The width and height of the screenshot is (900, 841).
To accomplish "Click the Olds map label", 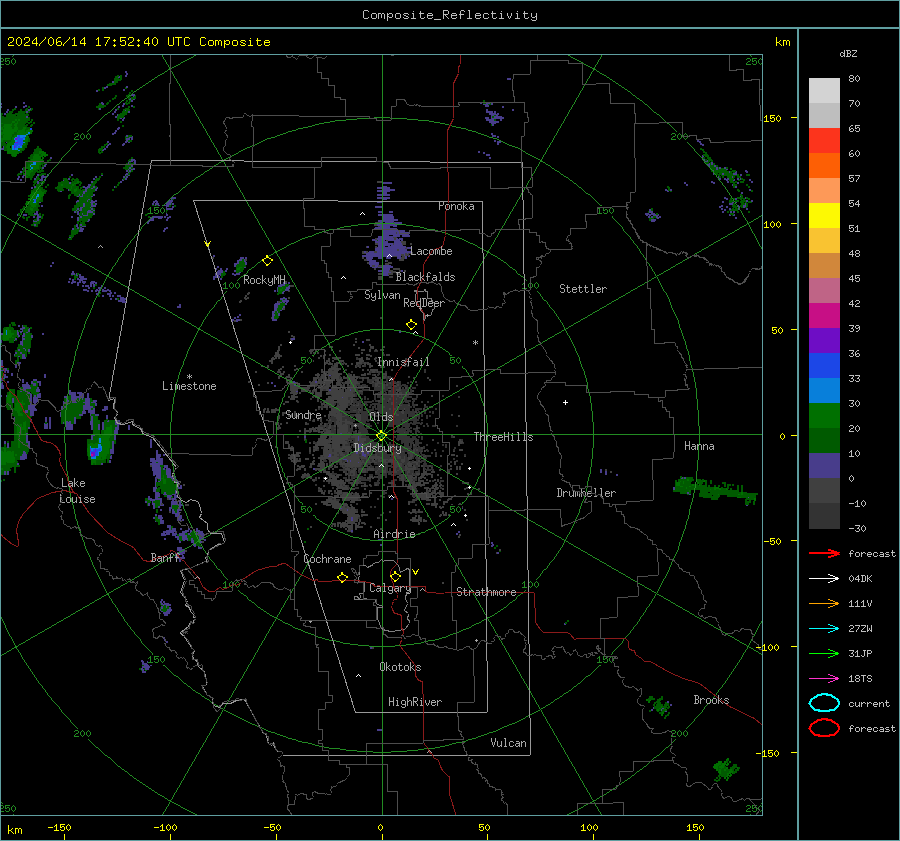I will click(x=381, y=417).
